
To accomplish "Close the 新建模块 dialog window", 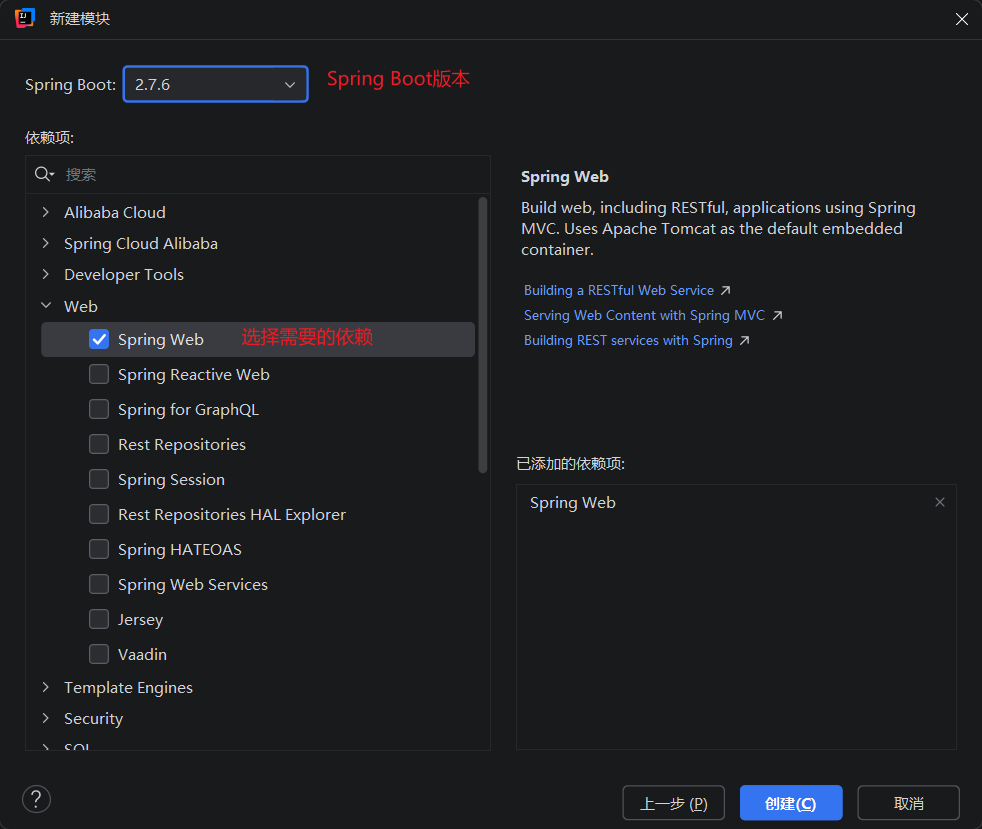I will [961, 19].
